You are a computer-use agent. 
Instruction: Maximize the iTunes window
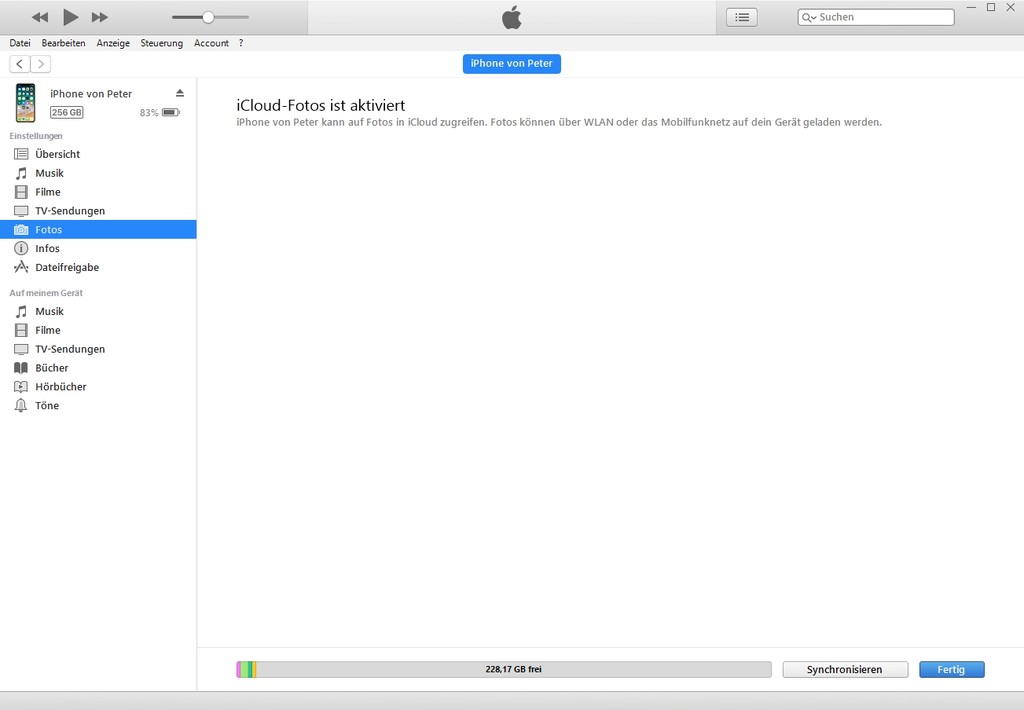[991, 7]
